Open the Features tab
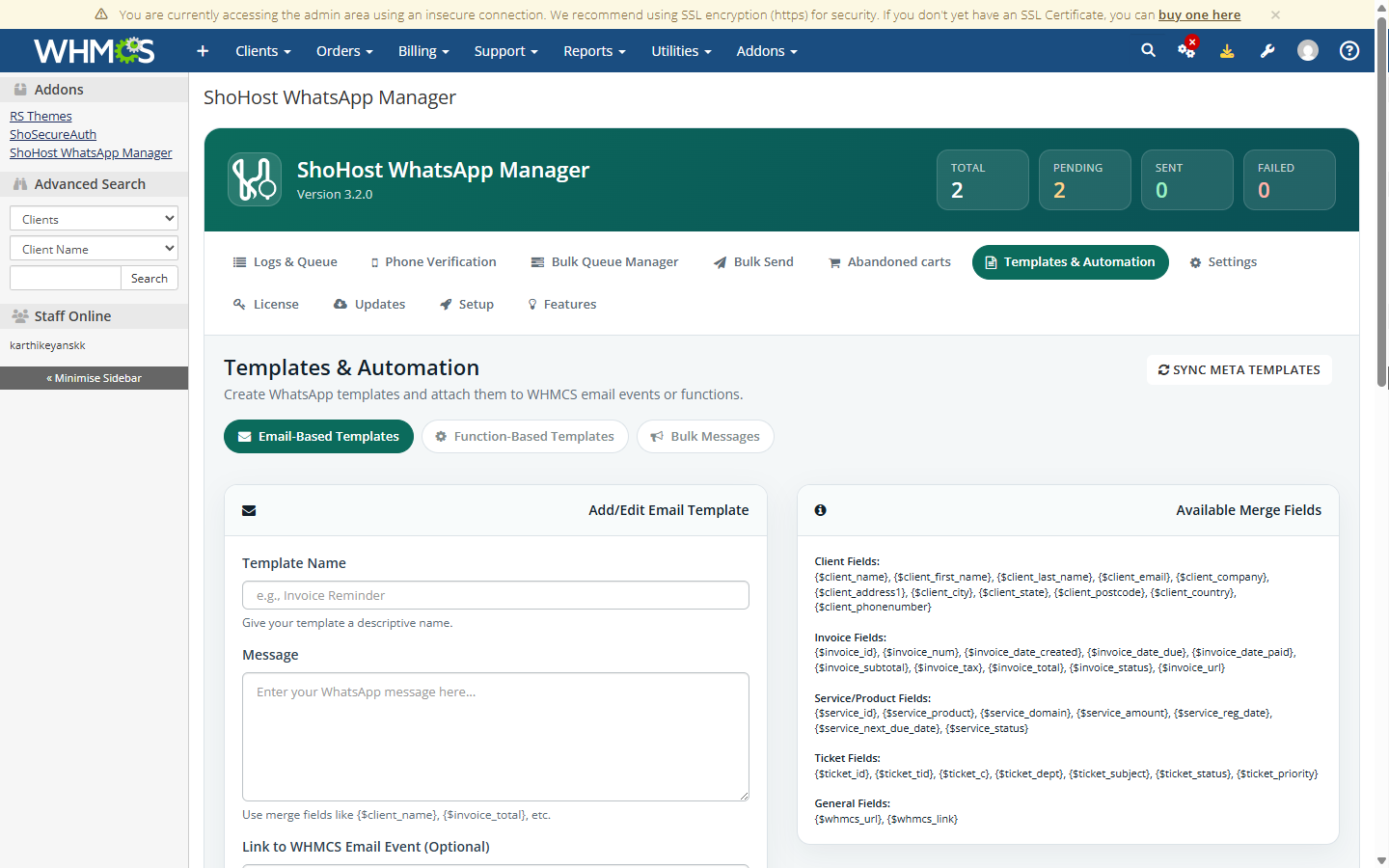Screen dimensions: 1389x868 tap(562, 305)
